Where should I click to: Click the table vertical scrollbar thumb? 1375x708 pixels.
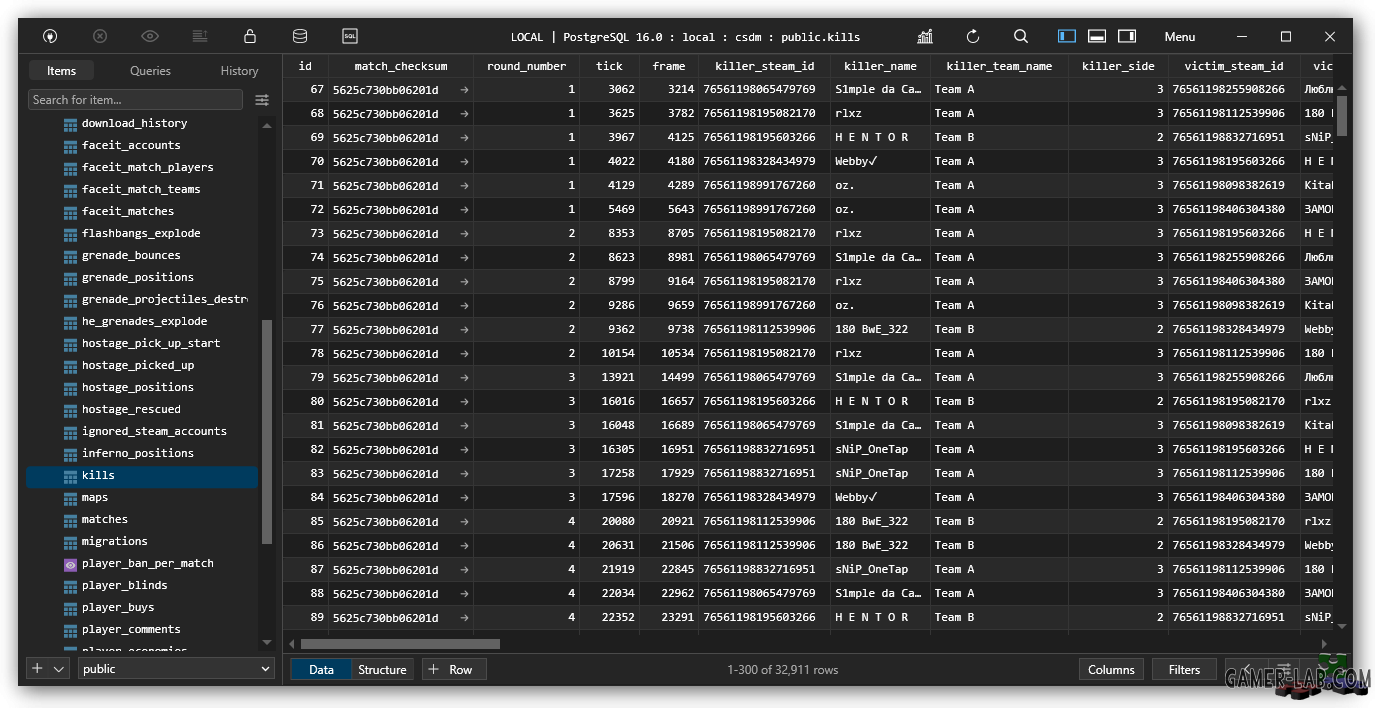pyautogui.click(x=1341, y=116)
